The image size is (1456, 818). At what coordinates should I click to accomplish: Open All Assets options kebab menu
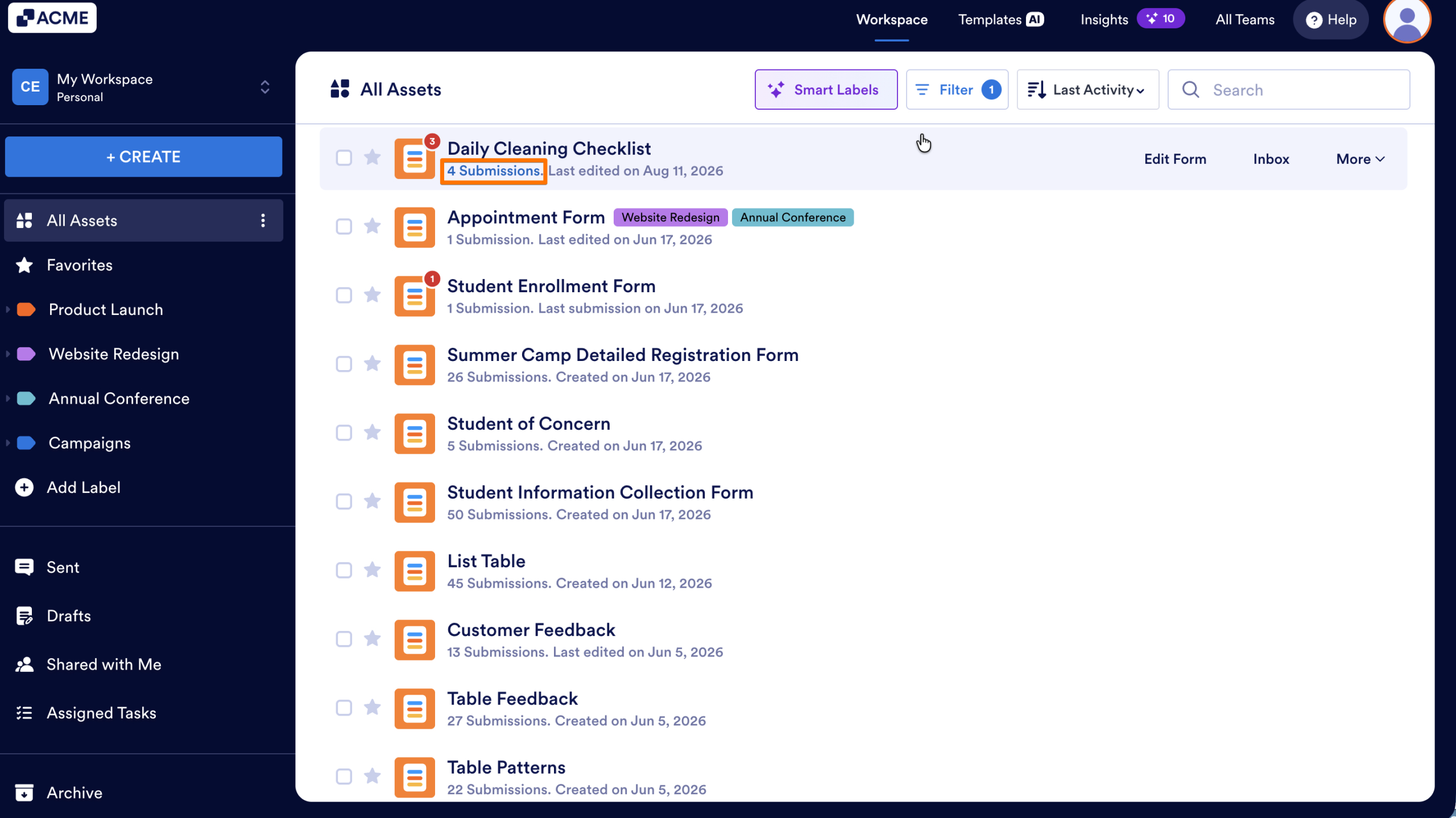pos(263,221)
